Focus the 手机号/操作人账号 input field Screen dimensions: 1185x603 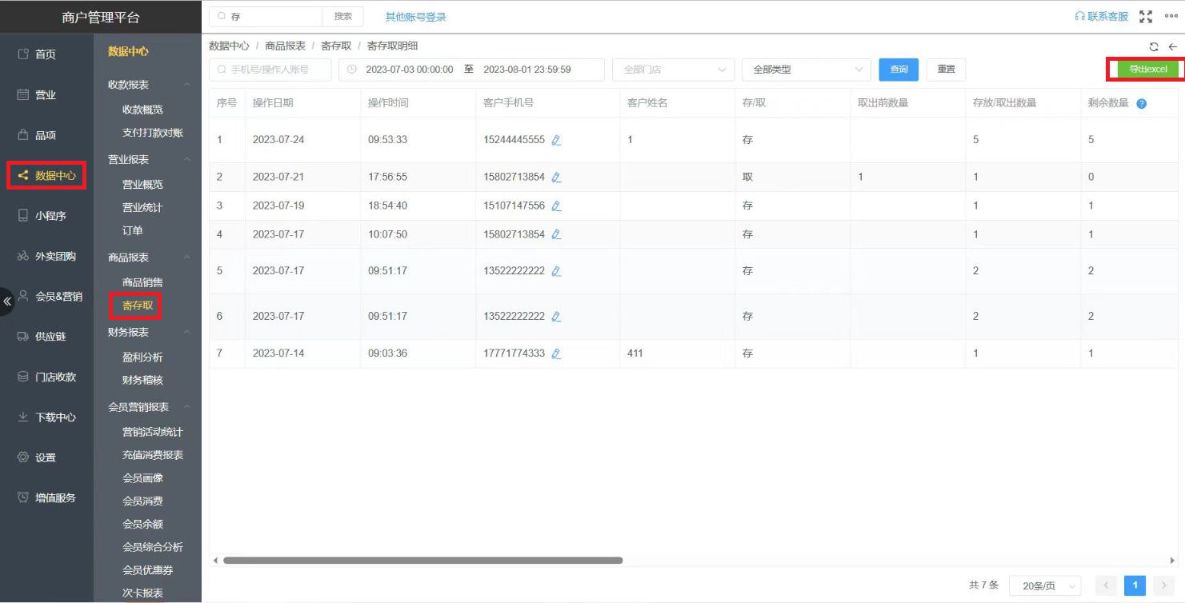tap(271, 70)
